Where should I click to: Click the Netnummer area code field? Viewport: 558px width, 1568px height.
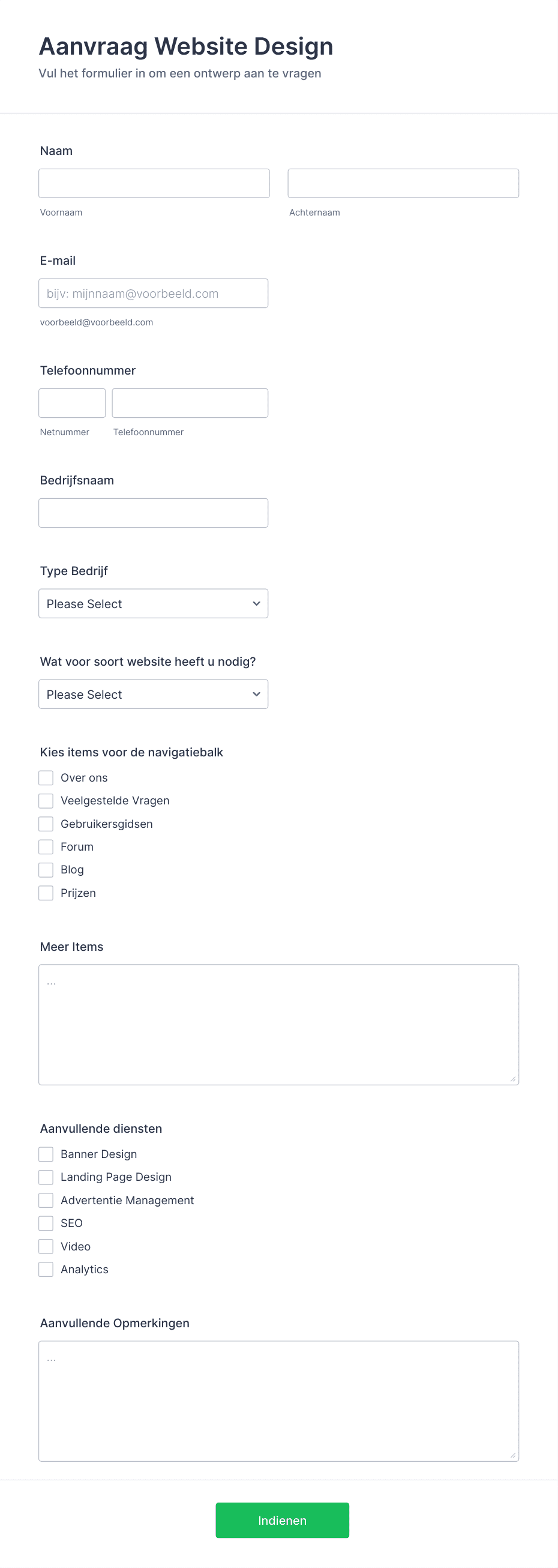click(x=73, y=403)
